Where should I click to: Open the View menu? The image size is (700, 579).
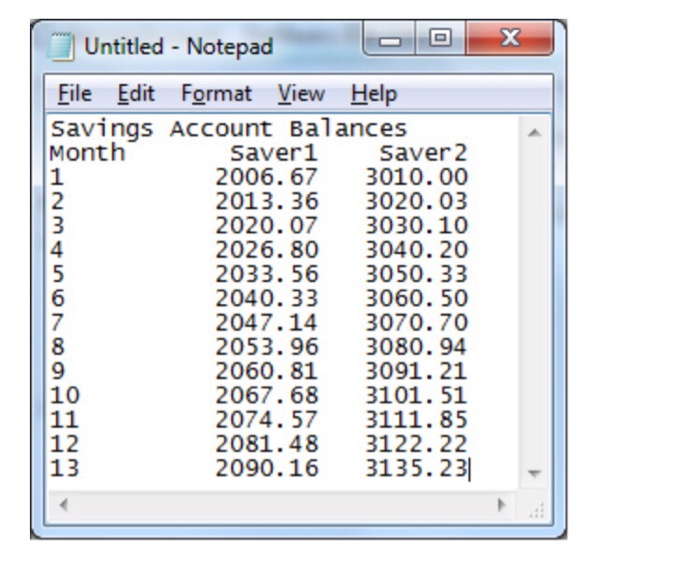301,94
